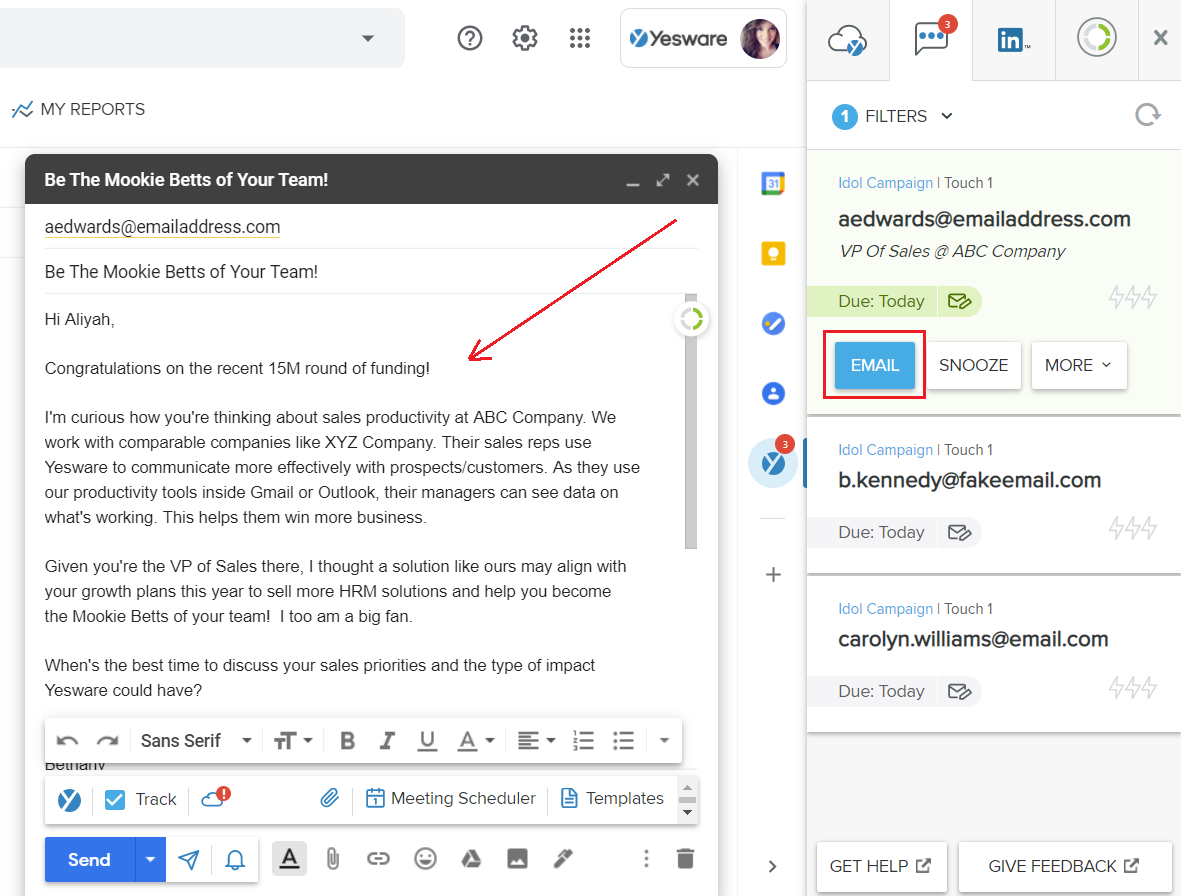
Task: Toggle bulleted list
Action: [623, 741]
